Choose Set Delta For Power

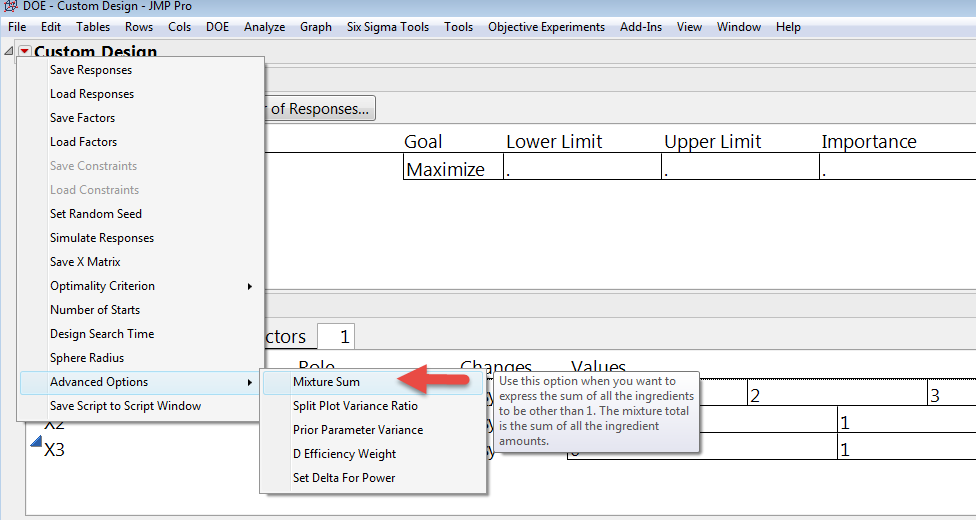(x=373, y=478)
